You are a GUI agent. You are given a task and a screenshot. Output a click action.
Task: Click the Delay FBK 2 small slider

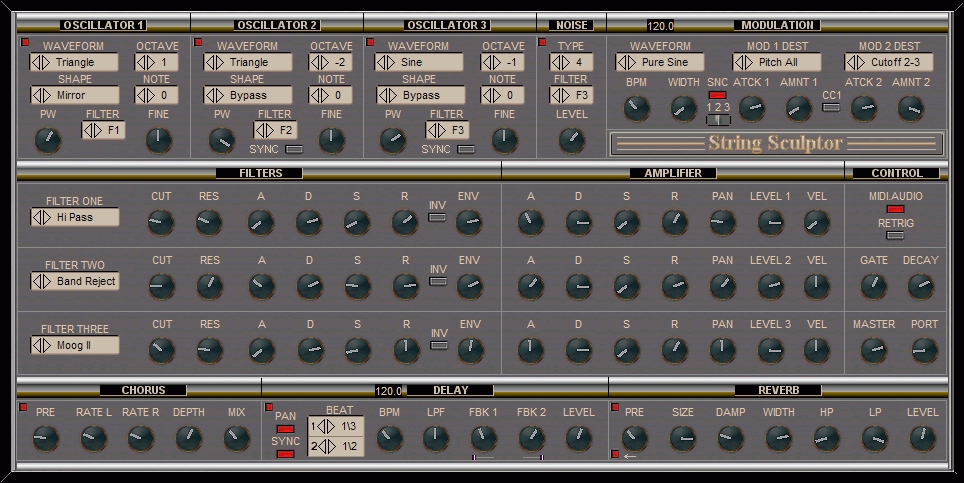532,457
